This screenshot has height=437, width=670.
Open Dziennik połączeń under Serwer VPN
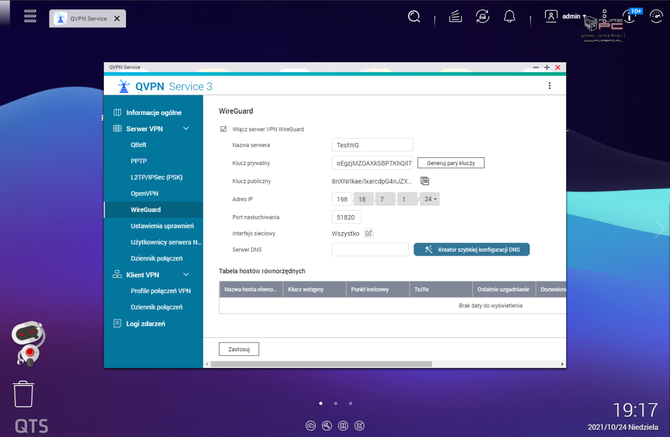point(156,258)
